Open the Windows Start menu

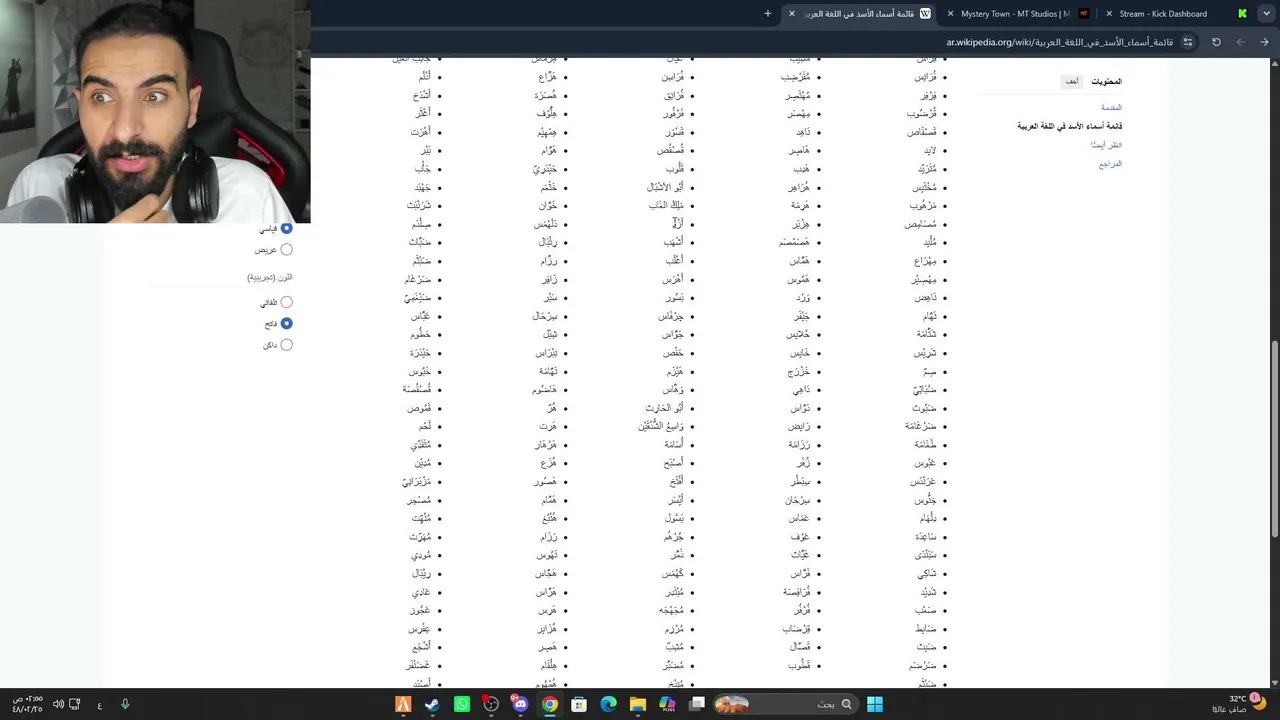[x=875, y=704]
